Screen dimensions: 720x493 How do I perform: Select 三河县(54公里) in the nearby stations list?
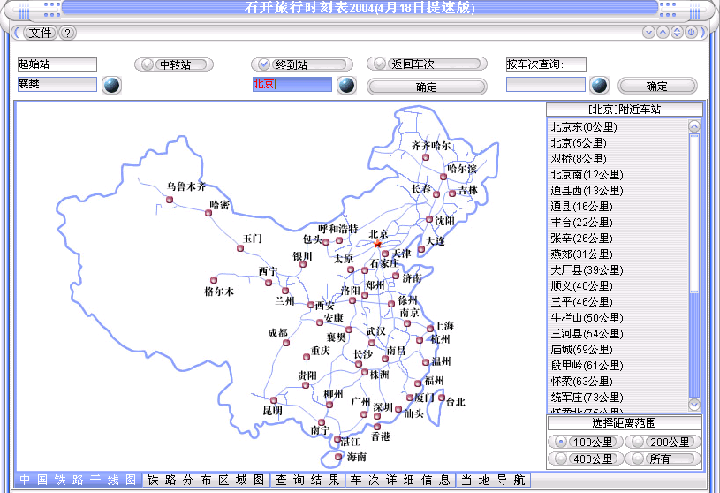pyautogui.click(x=618, y=334)
